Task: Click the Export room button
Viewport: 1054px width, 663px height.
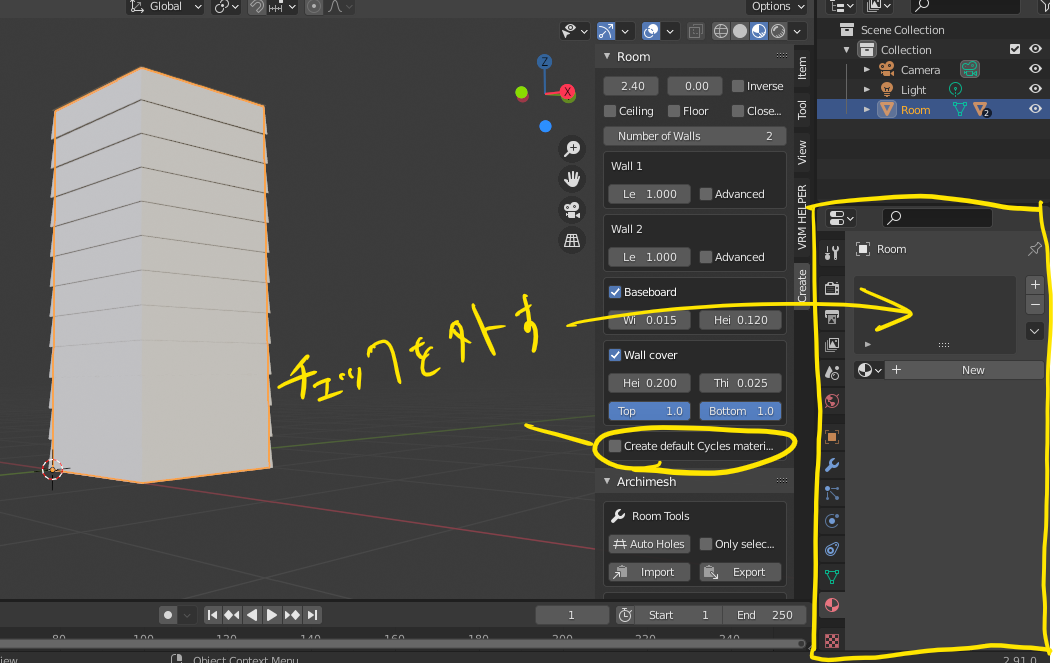Action: tap(740, 572)
